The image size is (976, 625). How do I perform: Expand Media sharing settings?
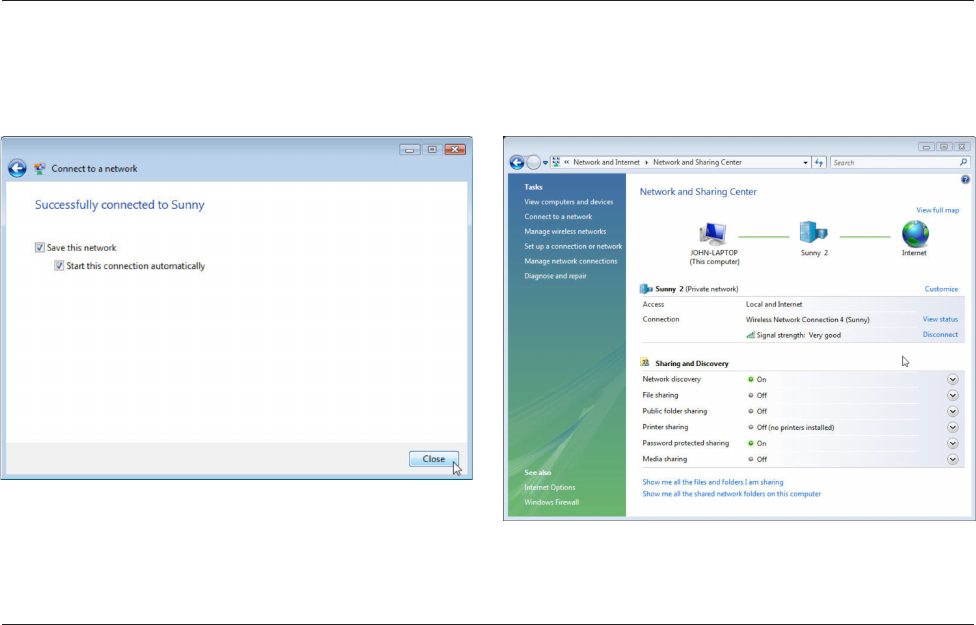(x=952, y=459)
